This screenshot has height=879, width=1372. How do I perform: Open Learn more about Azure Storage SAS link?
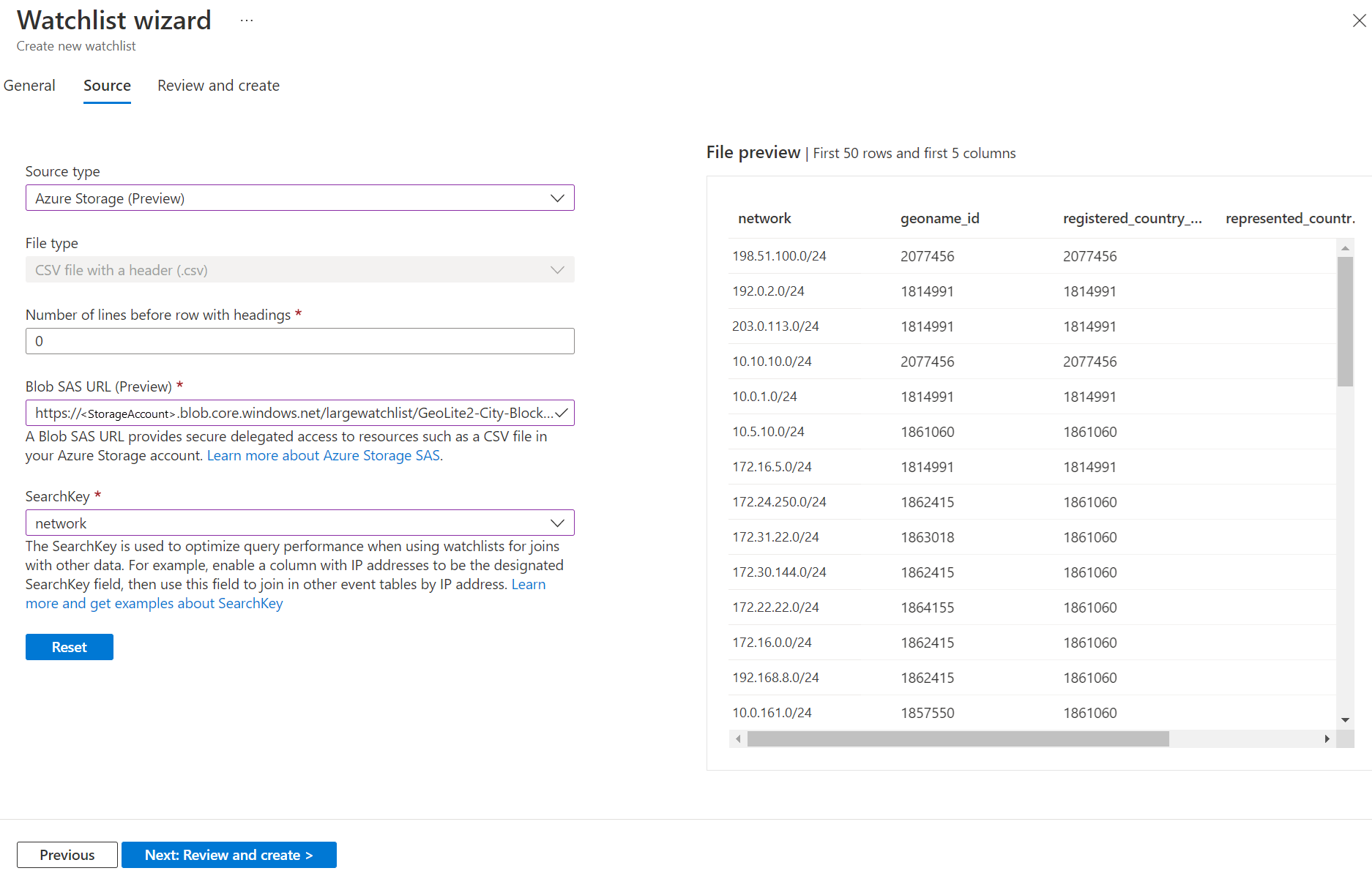coord(324,455)
